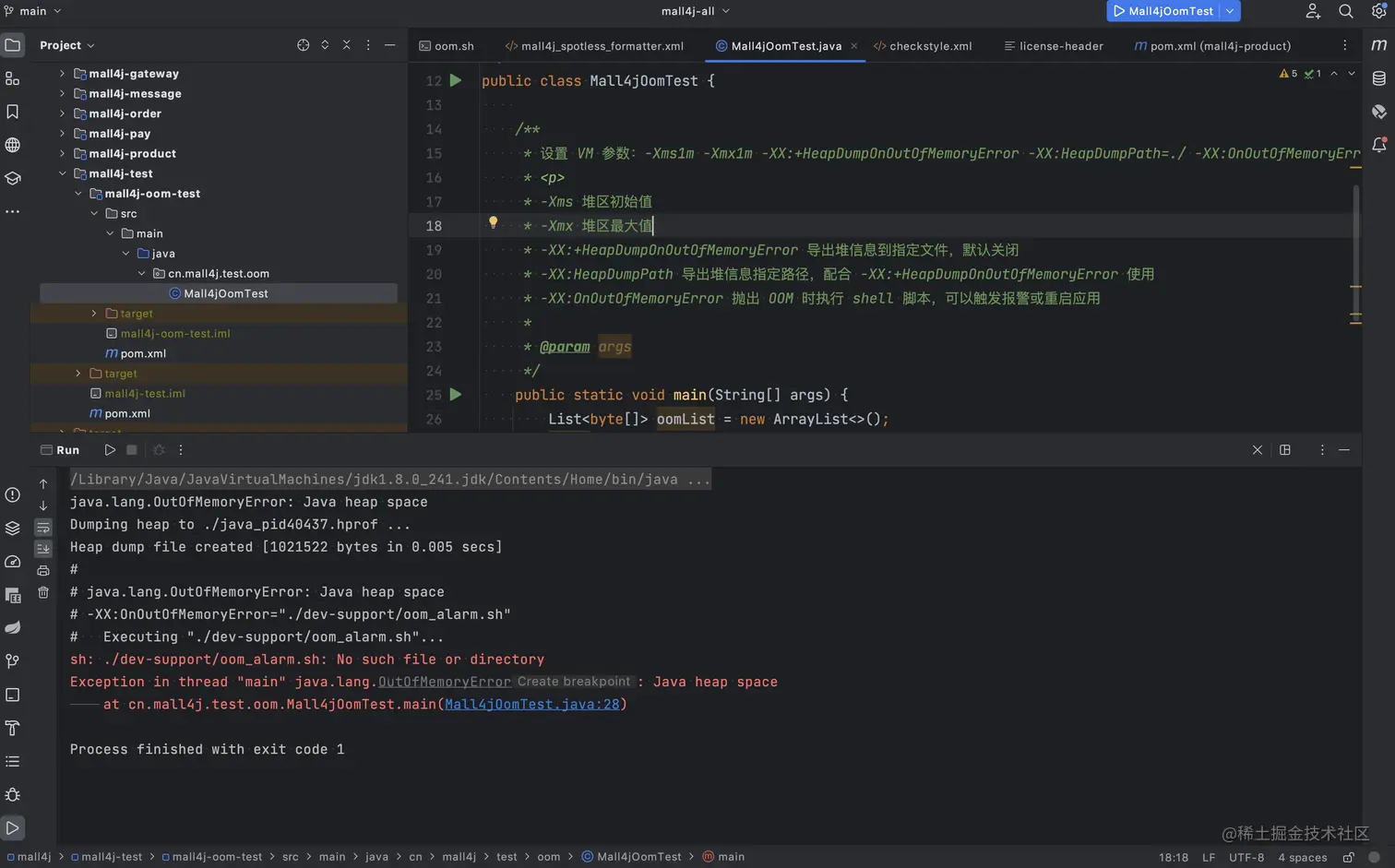
Task: Switch to the checkstyle.xml tab
Action: (923, 45)
